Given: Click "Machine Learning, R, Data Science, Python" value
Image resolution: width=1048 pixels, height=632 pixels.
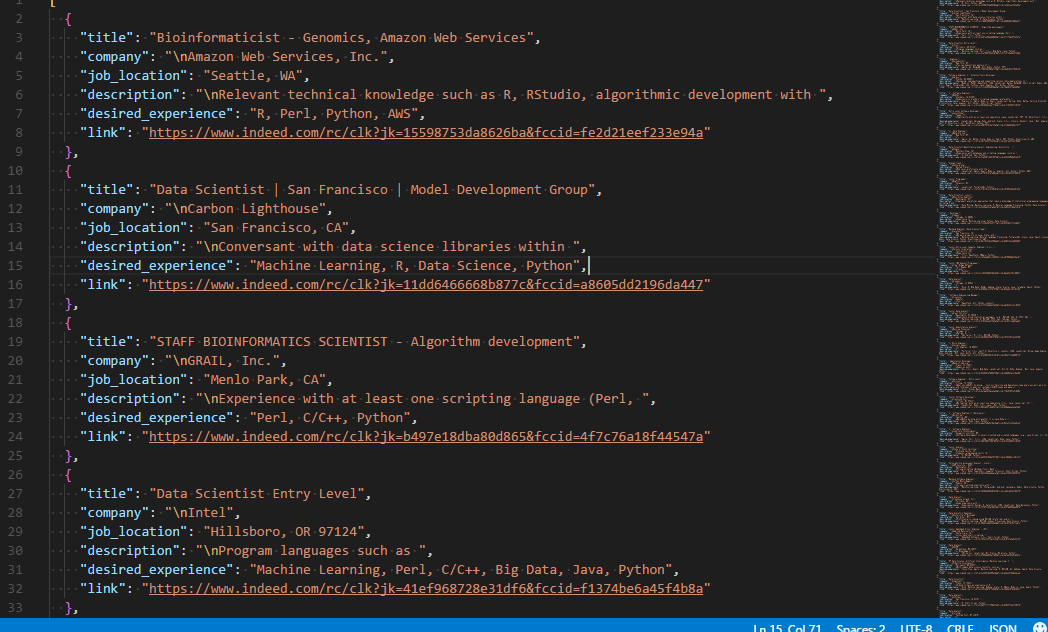Looking at the screenshot, I should pyautogui.click(x=414, y=266).
